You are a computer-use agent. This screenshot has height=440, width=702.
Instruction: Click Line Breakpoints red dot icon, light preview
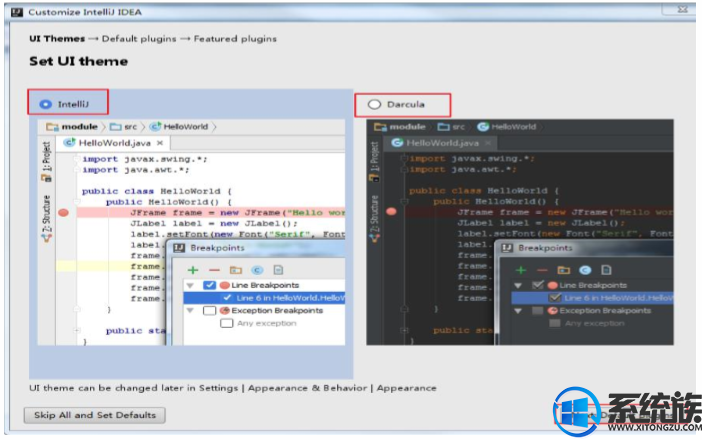(225, 285)
